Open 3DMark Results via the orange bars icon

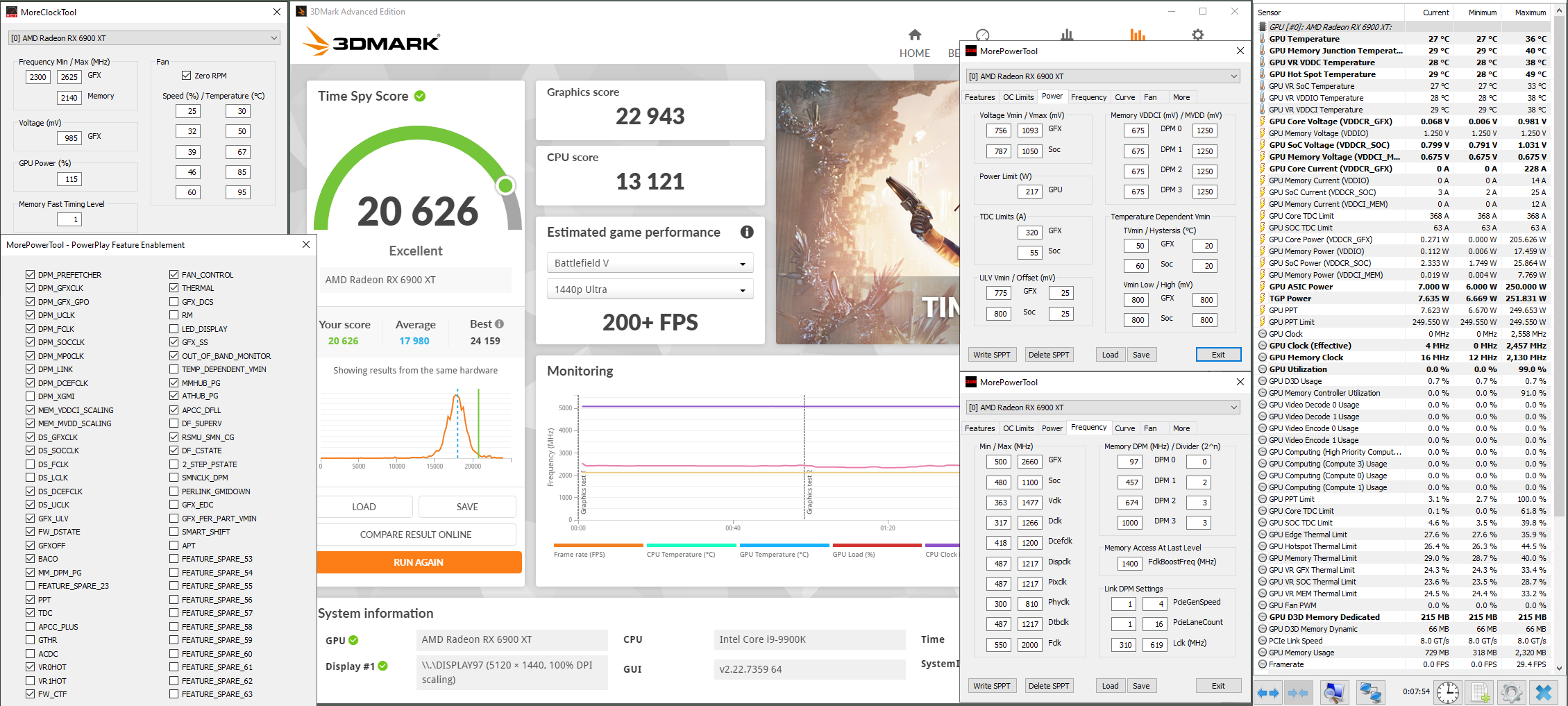(x=1138, y=35)
